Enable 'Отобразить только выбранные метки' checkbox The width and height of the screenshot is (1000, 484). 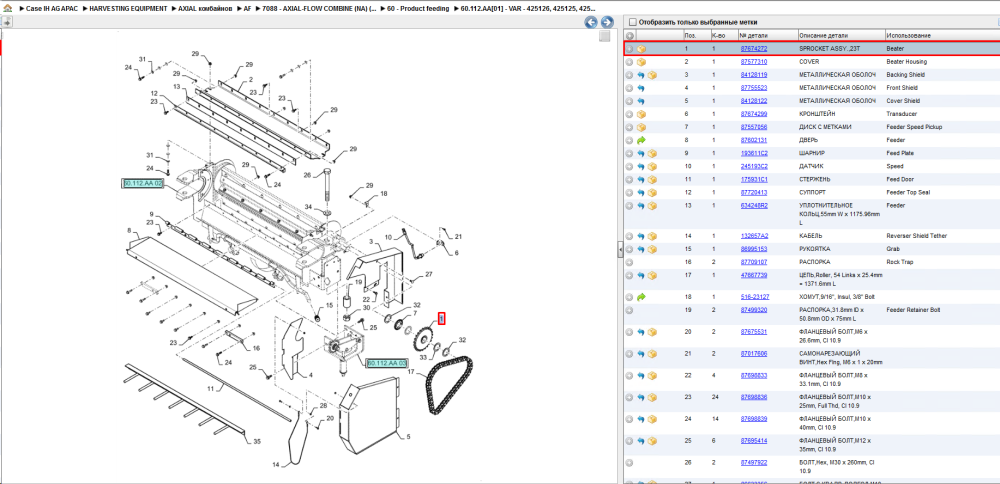pyautogui.click(x=633, y=22)
